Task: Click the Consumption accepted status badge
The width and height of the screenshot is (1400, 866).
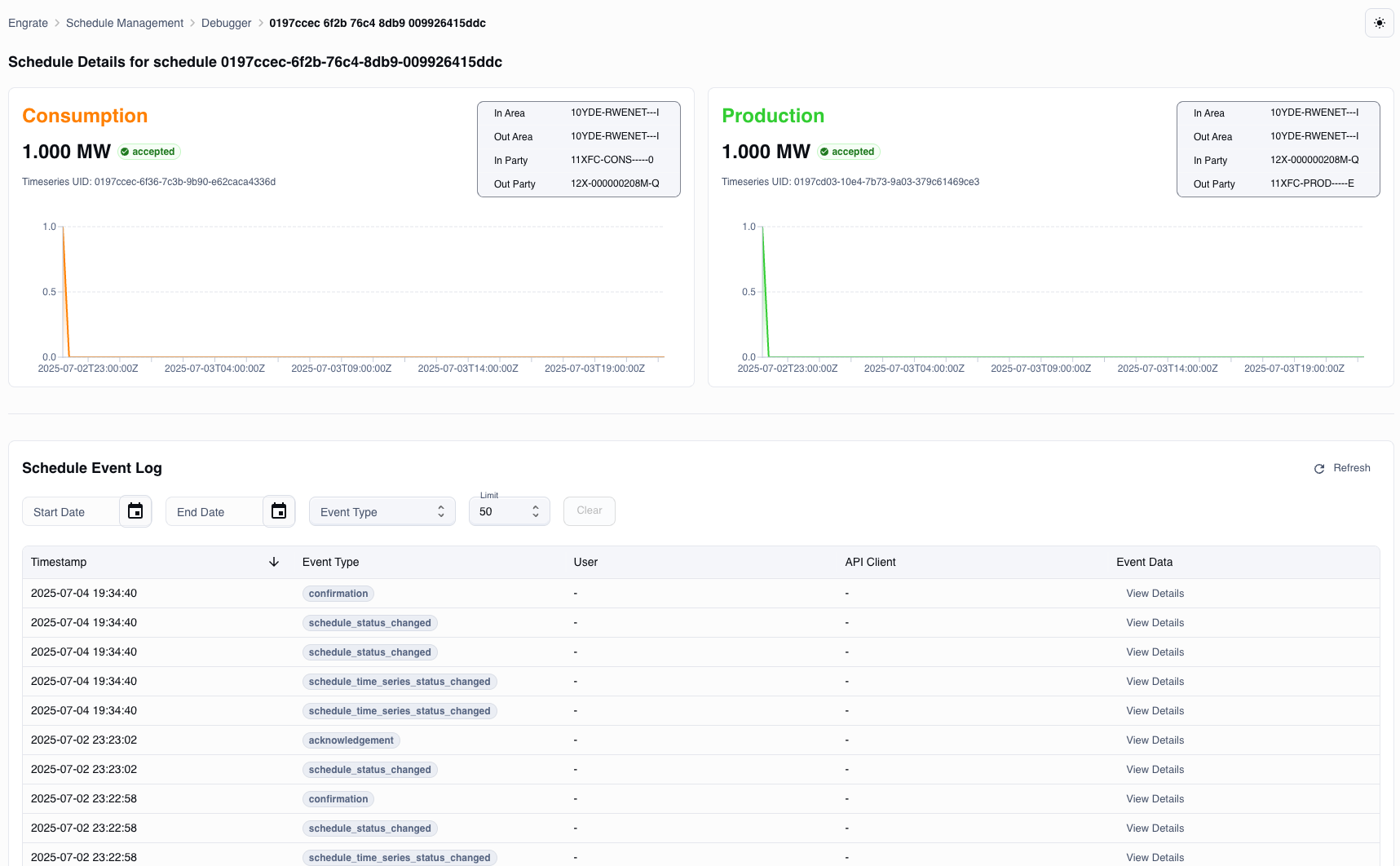Action: (148, 152)
